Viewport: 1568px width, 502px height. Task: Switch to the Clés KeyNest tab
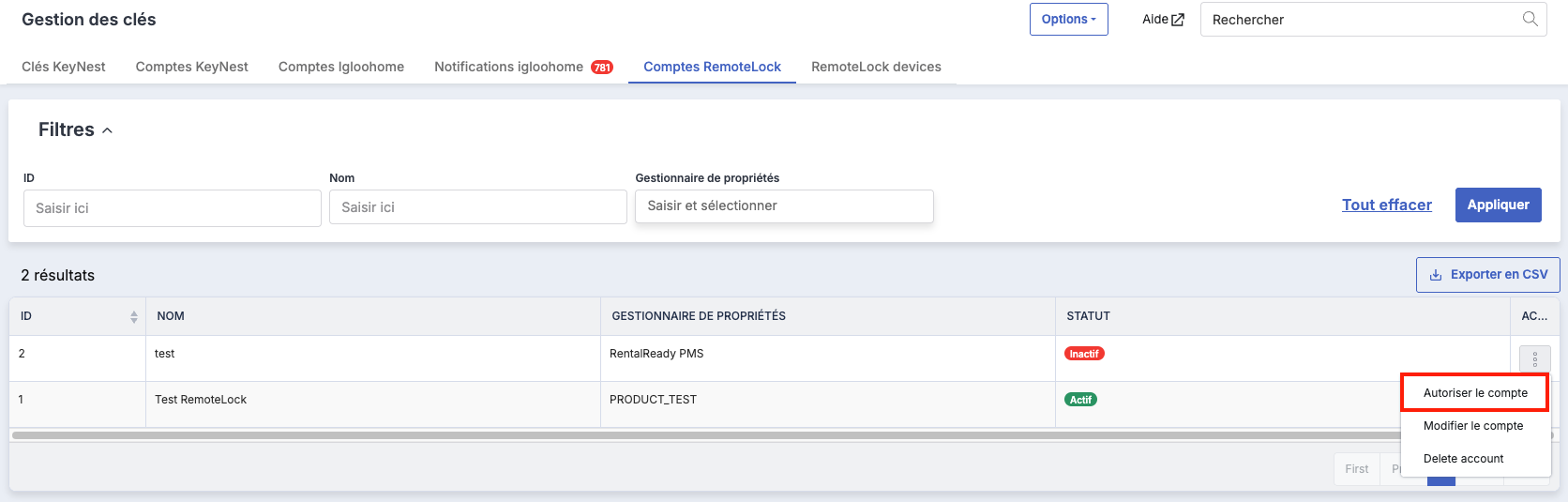click(x=64, y=67)
